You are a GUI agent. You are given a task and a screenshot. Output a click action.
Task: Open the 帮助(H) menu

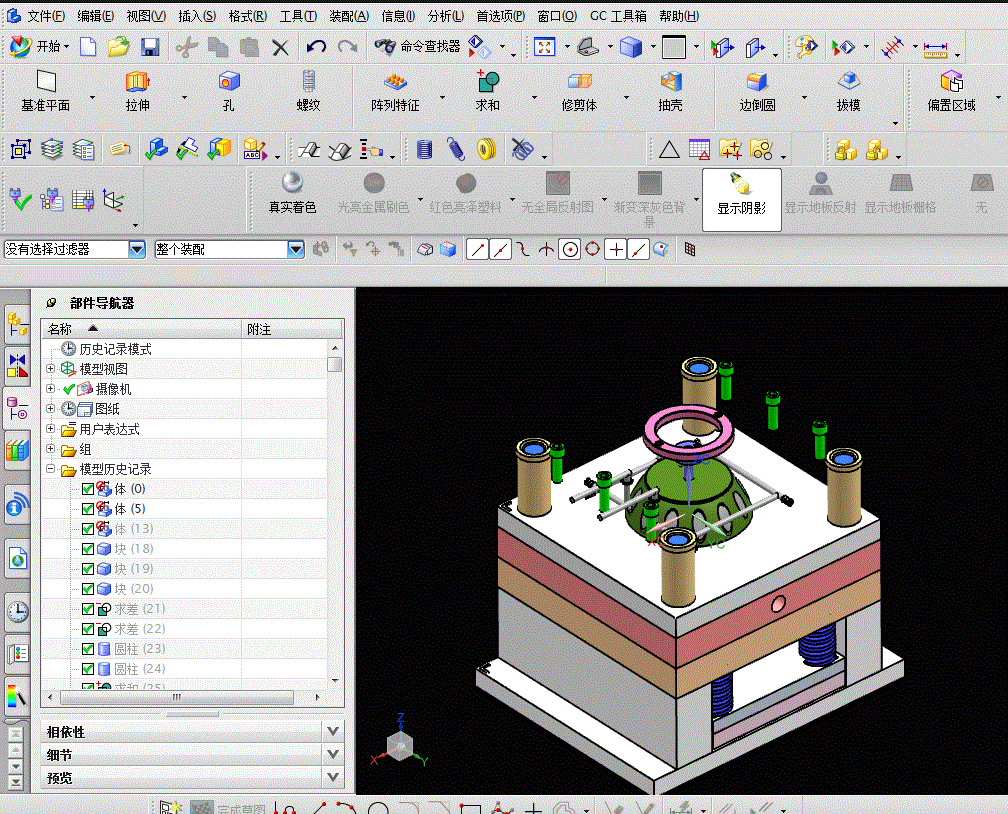pos(679,16)
